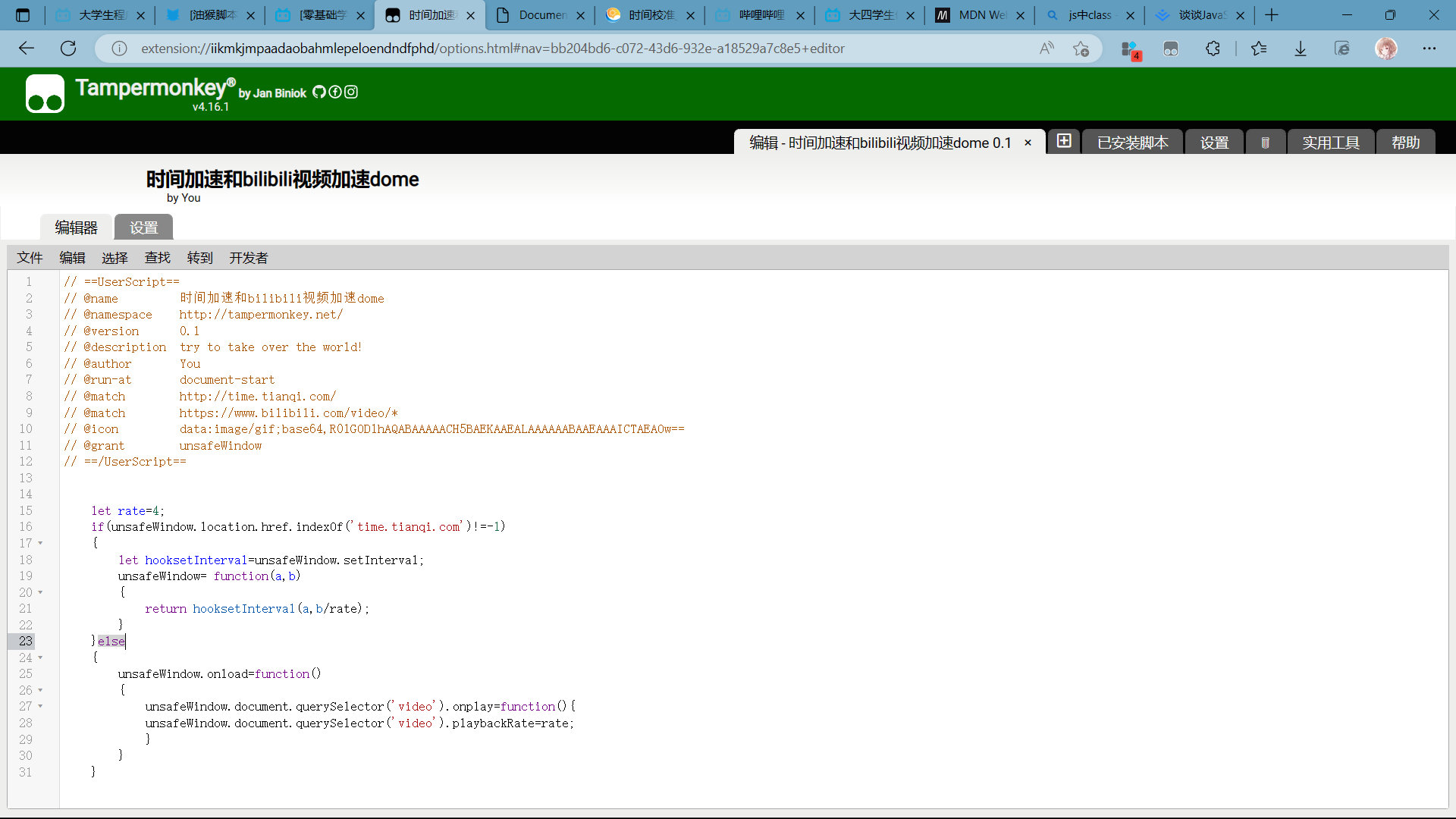Click the settings gear icon
1456x819 pixels.
tap(1215, 142)
